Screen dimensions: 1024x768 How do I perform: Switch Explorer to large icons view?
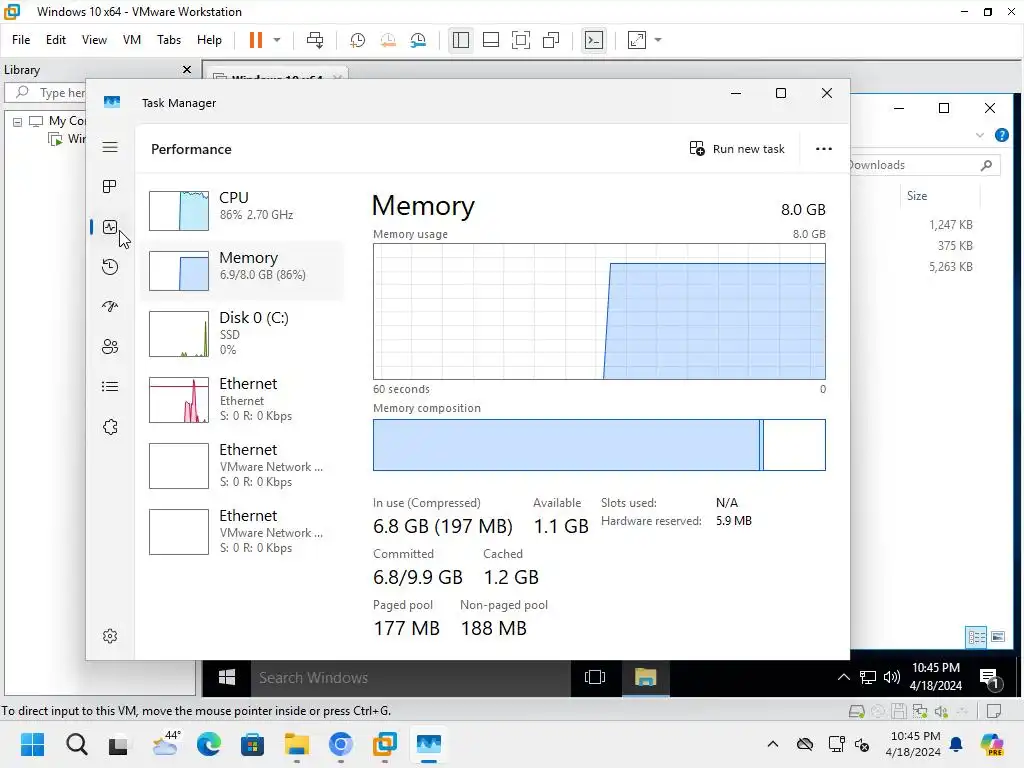998,637
